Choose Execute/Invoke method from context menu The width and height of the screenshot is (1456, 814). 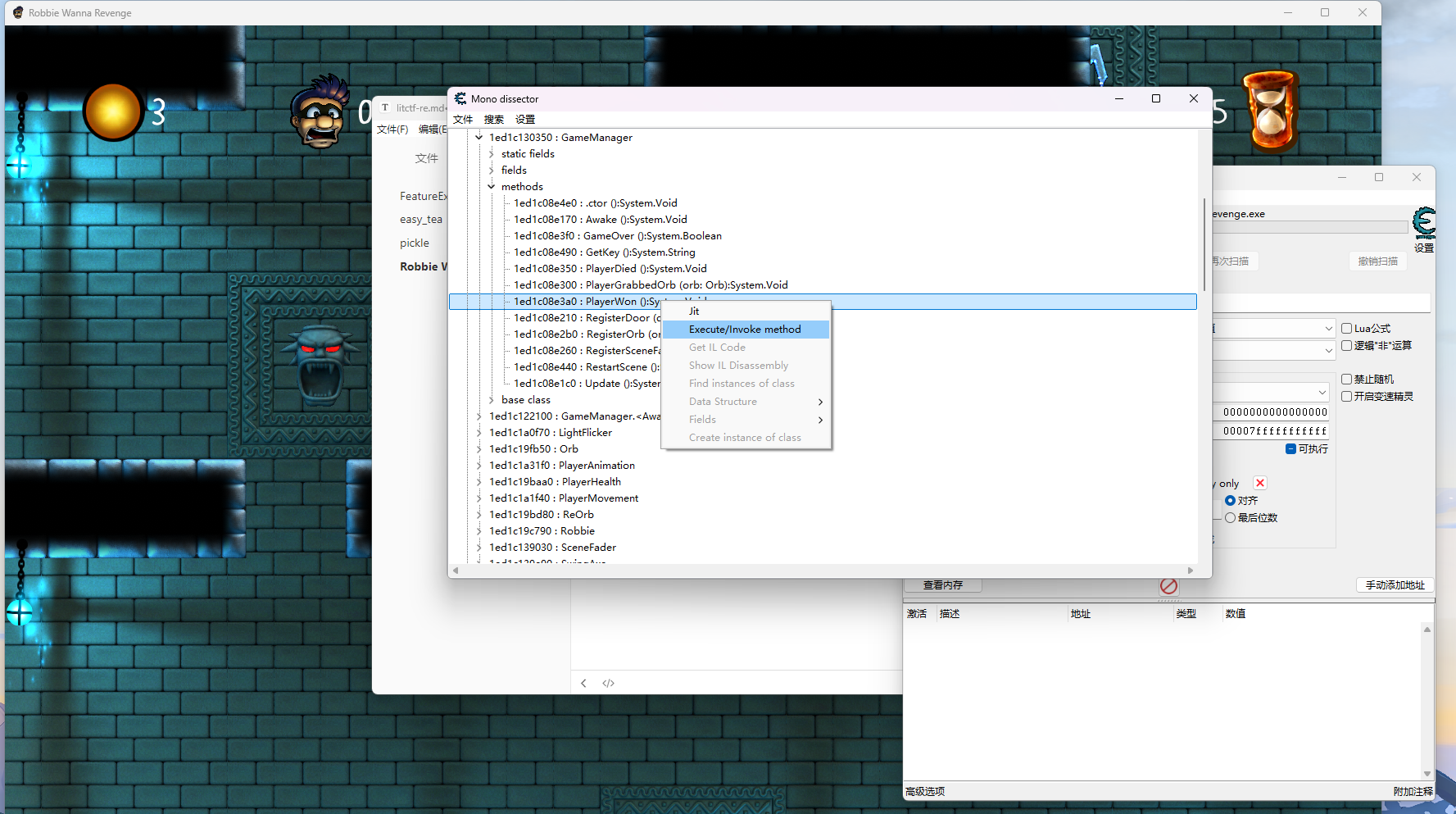coord(745,330)
